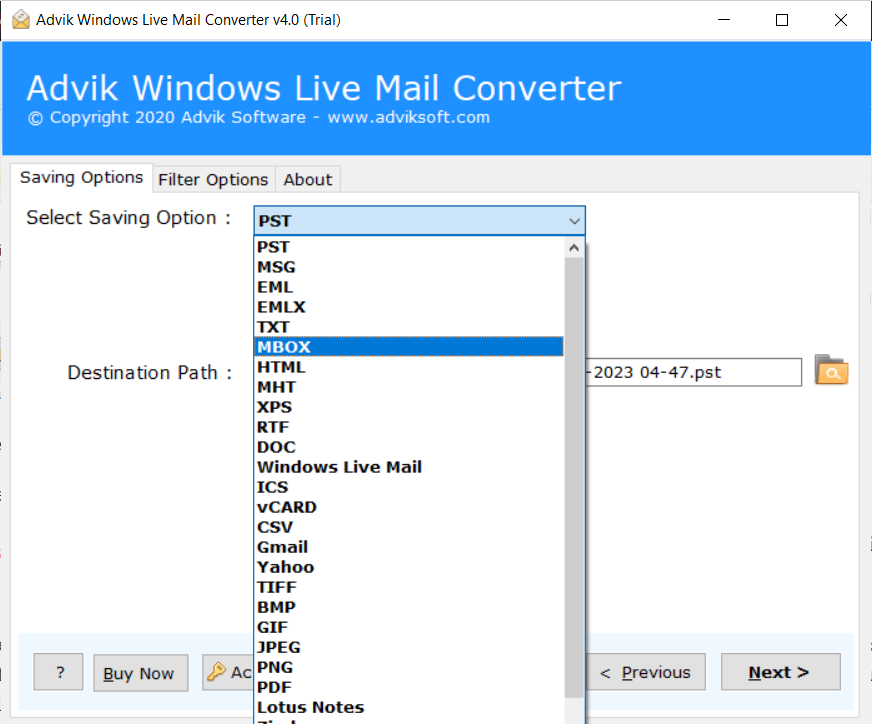Choose MSG from the saving list
Viewport: 872px width, 724px height.
click(x=409, y=267)
